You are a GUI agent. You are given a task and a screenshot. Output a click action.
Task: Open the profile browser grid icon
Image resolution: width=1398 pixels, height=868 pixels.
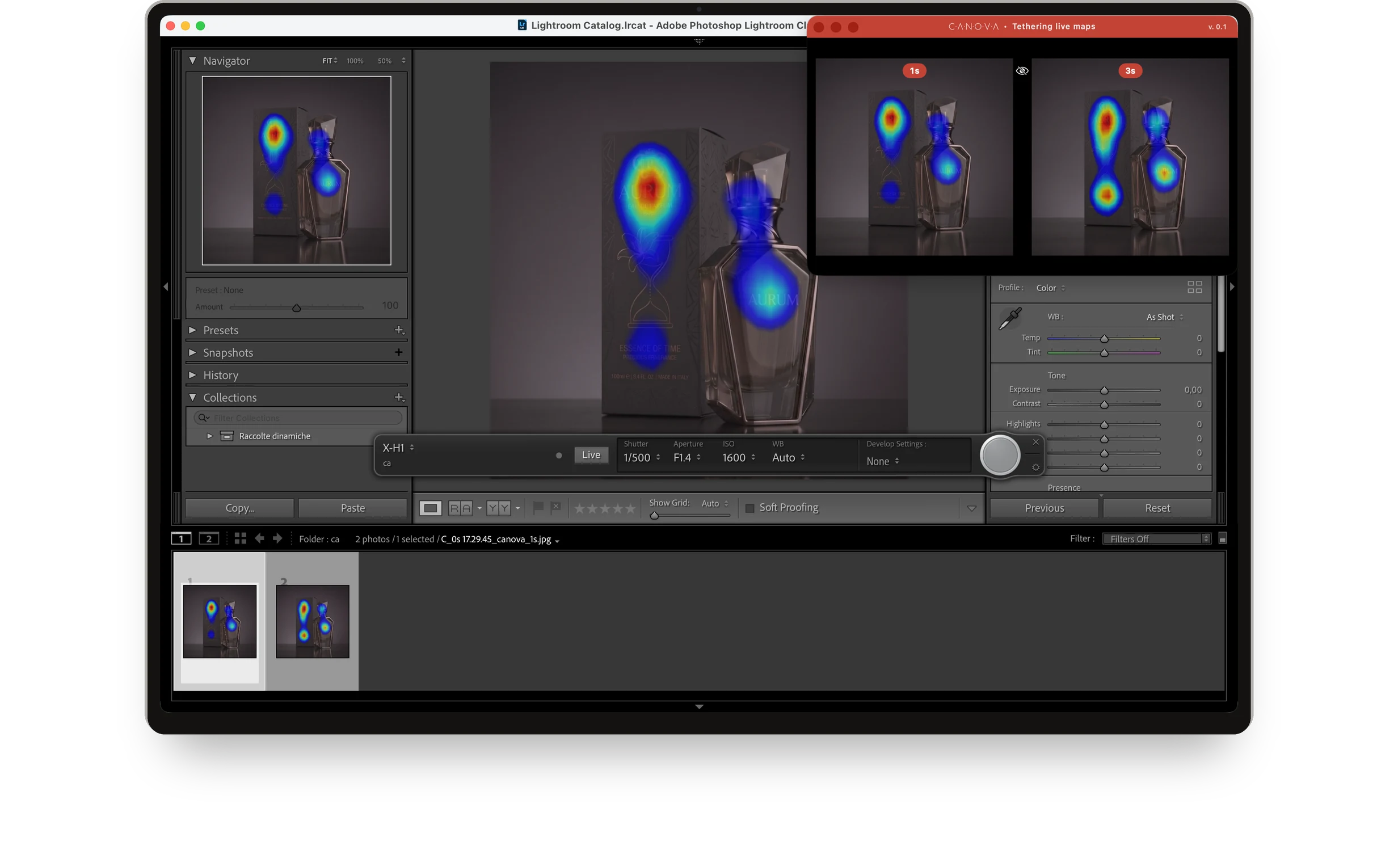1194,287
